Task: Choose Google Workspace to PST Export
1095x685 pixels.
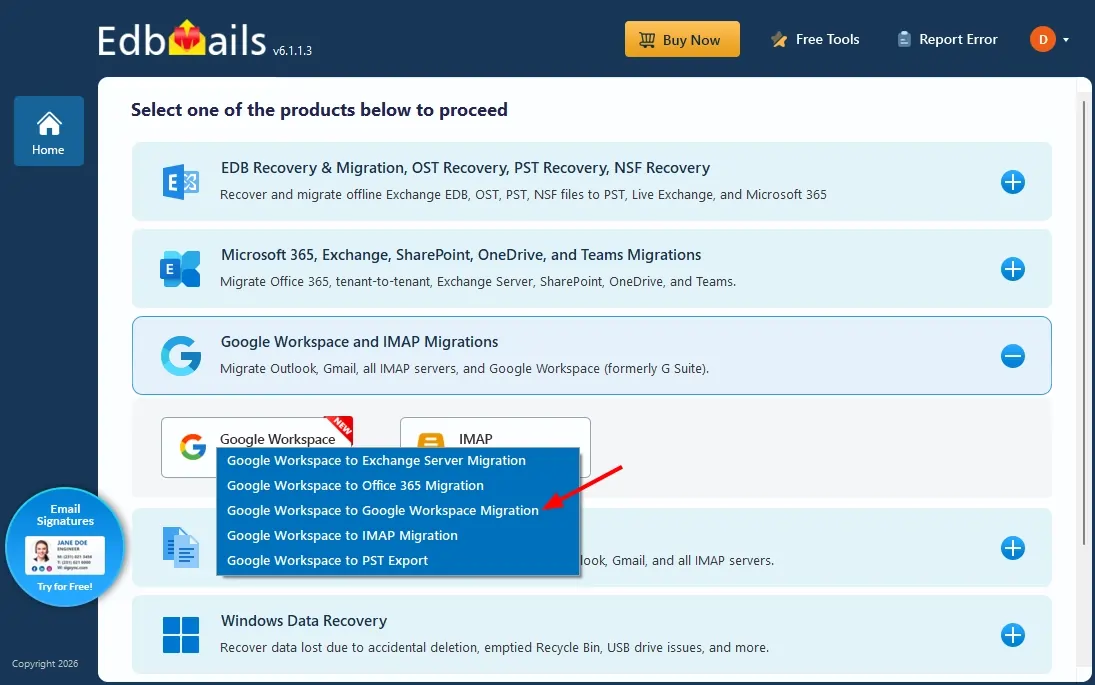Action: (x=397, y=561)
